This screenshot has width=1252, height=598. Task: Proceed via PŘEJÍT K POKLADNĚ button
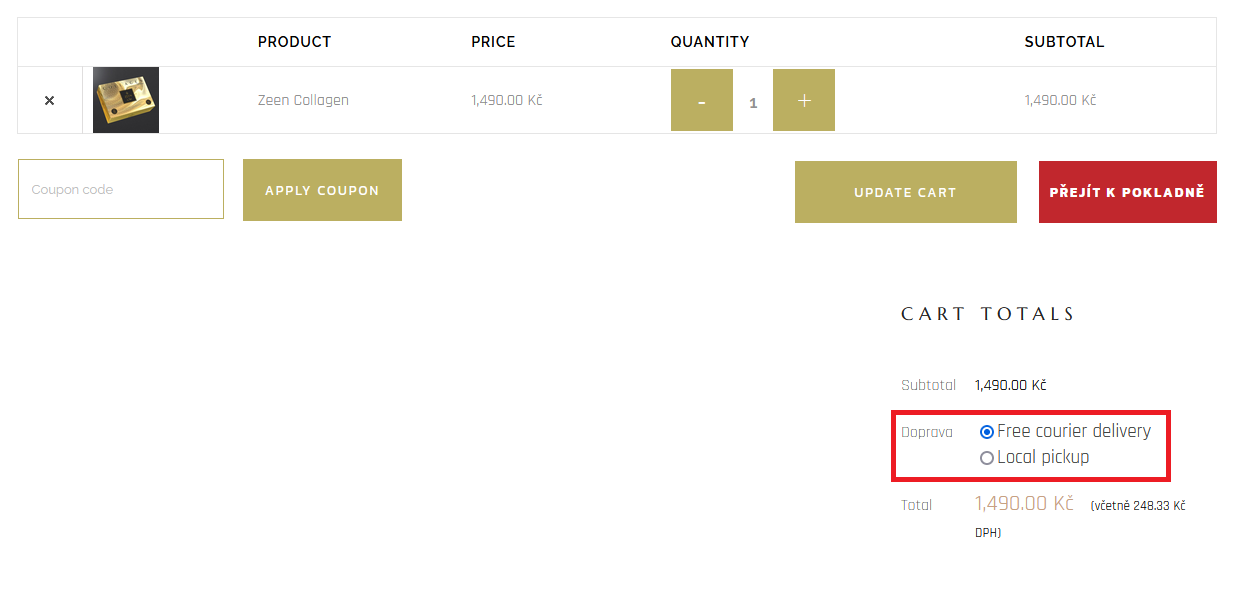pos(1128,192)
